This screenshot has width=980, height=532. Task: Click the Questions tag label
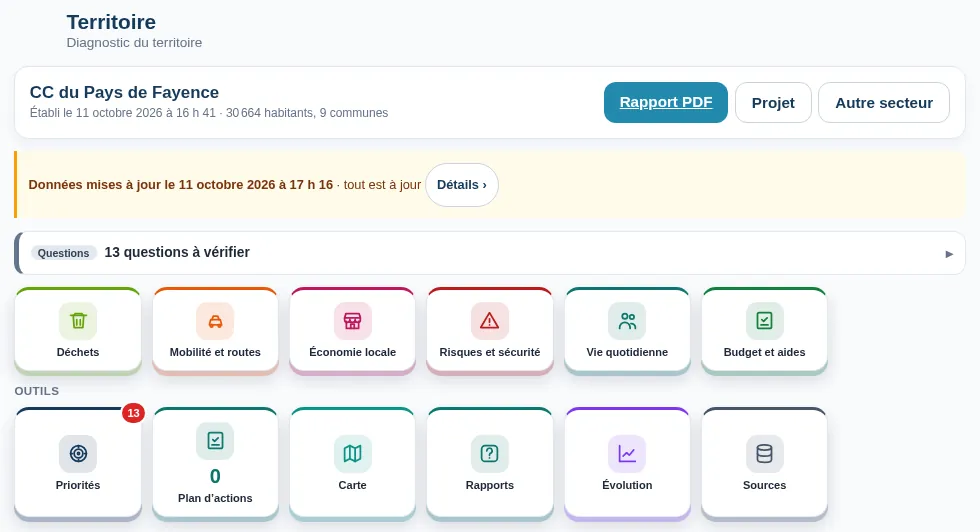(63, 253)
